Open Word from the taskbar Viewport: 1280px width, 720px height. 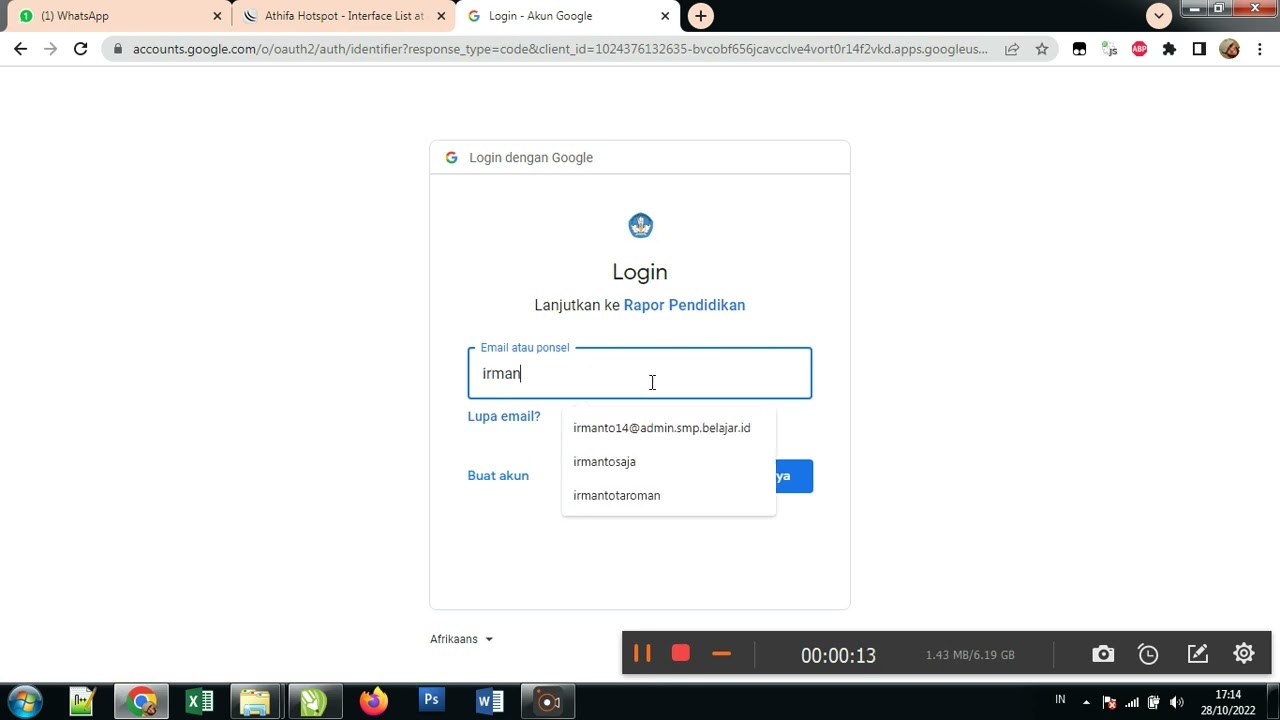pos(490,701)
